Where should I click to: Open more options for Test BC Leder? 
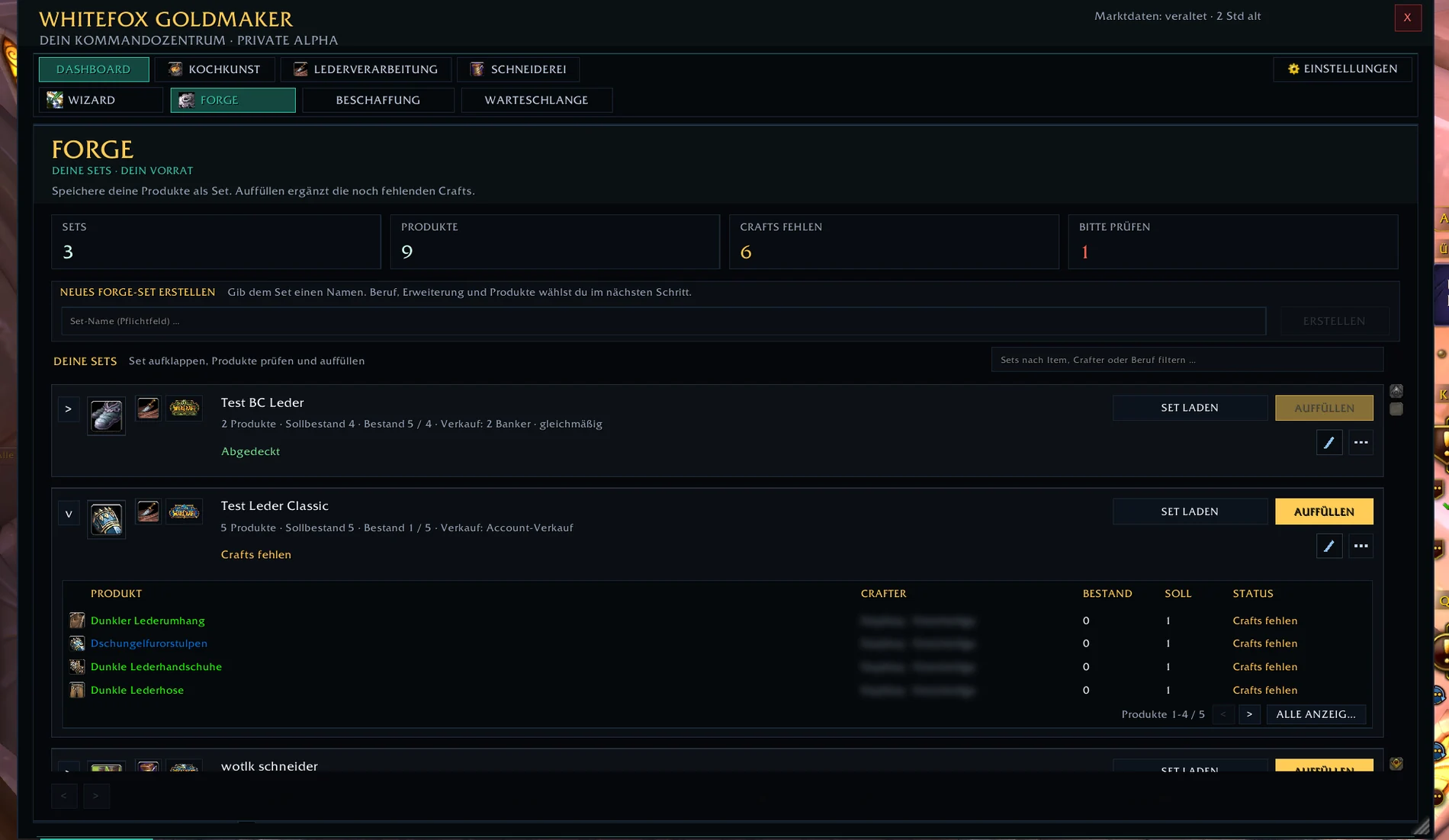pyautogui.click(x=1361, y=442)
